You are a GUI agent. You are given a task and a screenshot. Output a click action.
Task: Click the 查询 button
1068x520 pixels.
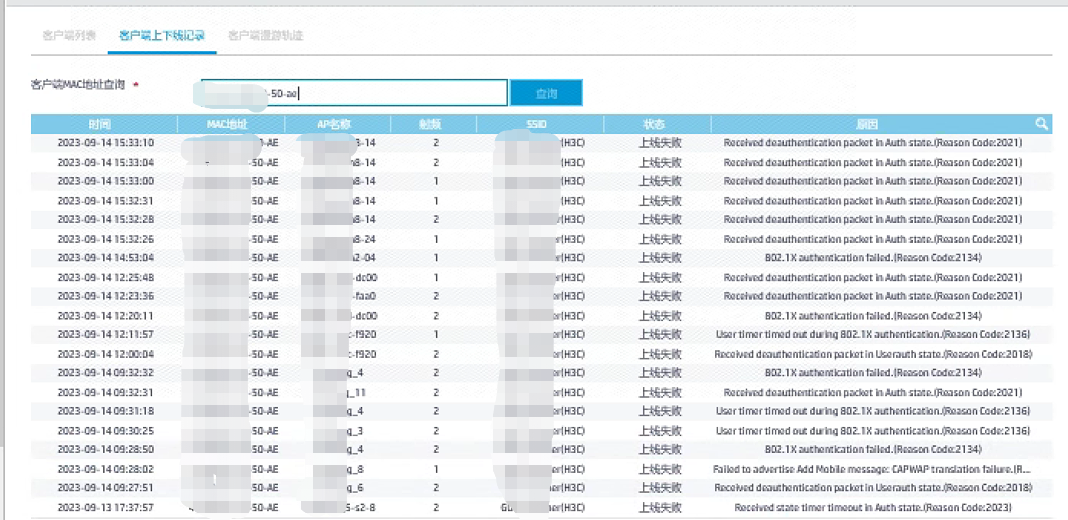pos(546,93)
